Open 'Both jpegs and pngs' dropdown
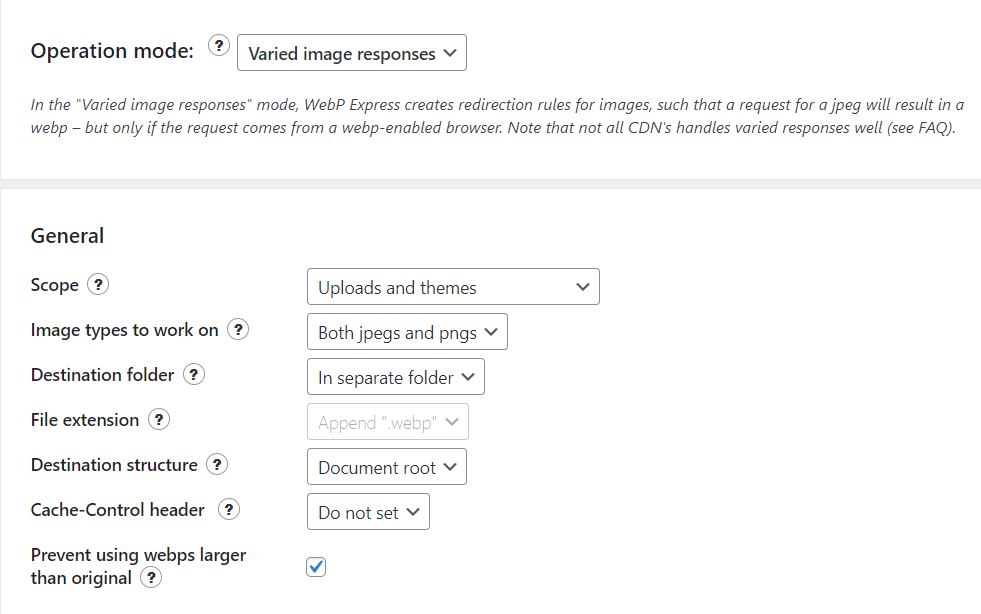This screenshot has width=981, height=614. tap(406, 332)
